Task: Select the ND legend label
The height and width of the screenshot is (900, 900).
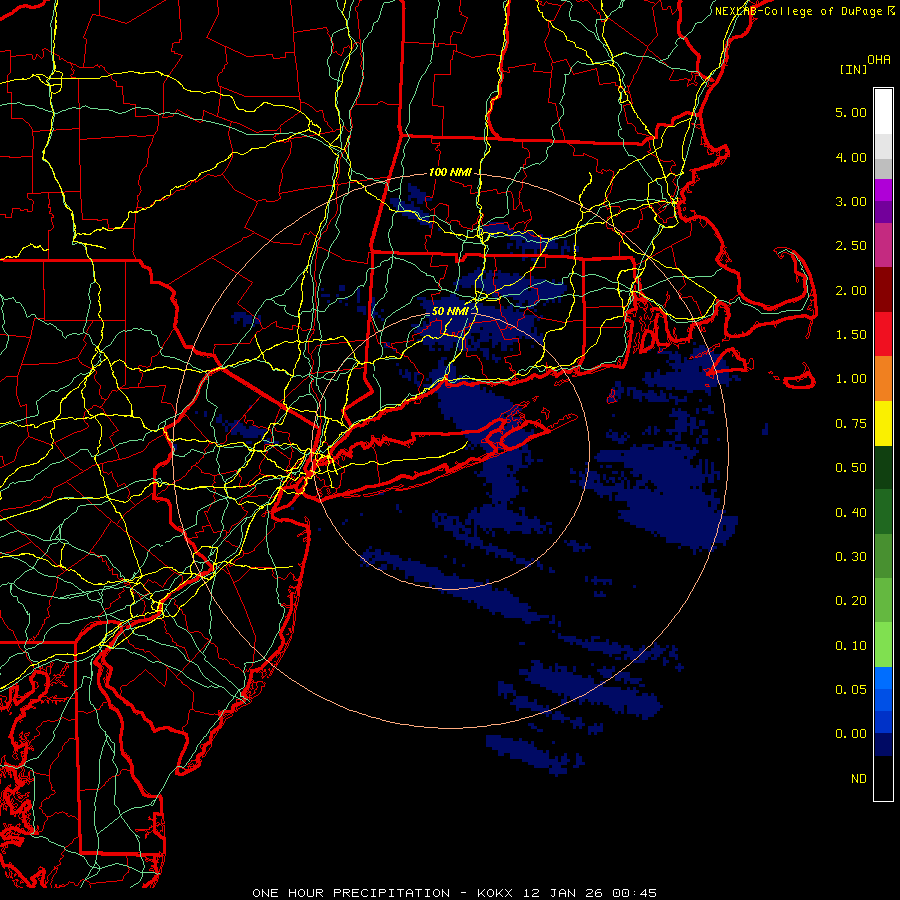Action: pyautogui.click(x=859, y=779)
